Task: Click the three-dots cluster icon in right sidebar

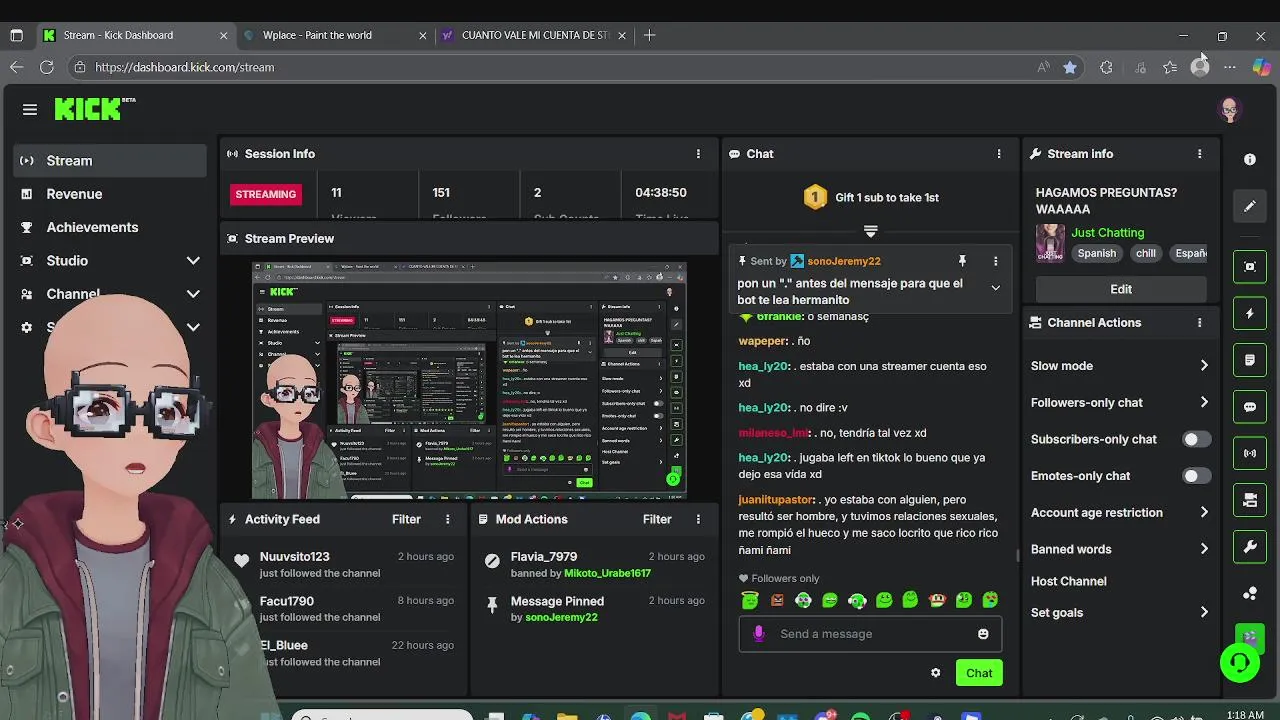Action: pos(1250,594)
